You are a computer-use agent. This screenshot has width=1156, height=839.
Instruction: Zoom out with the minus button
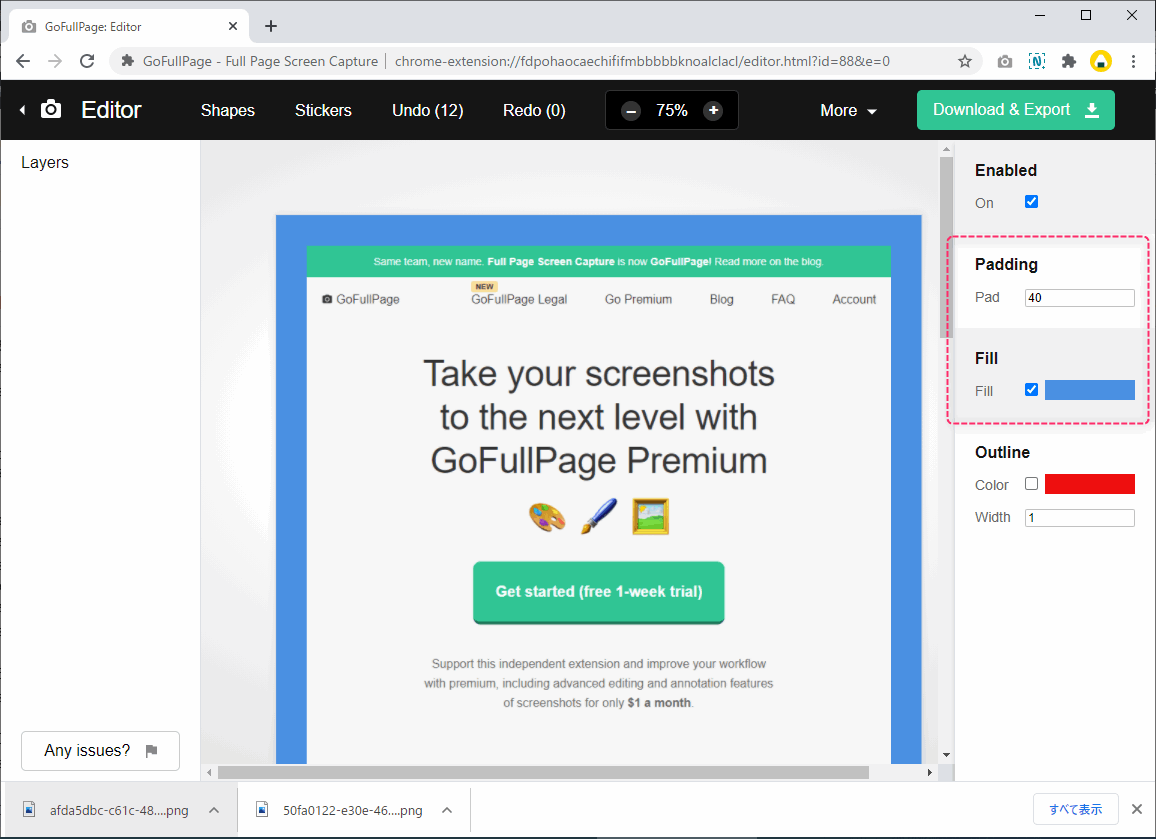pos(630,111)
